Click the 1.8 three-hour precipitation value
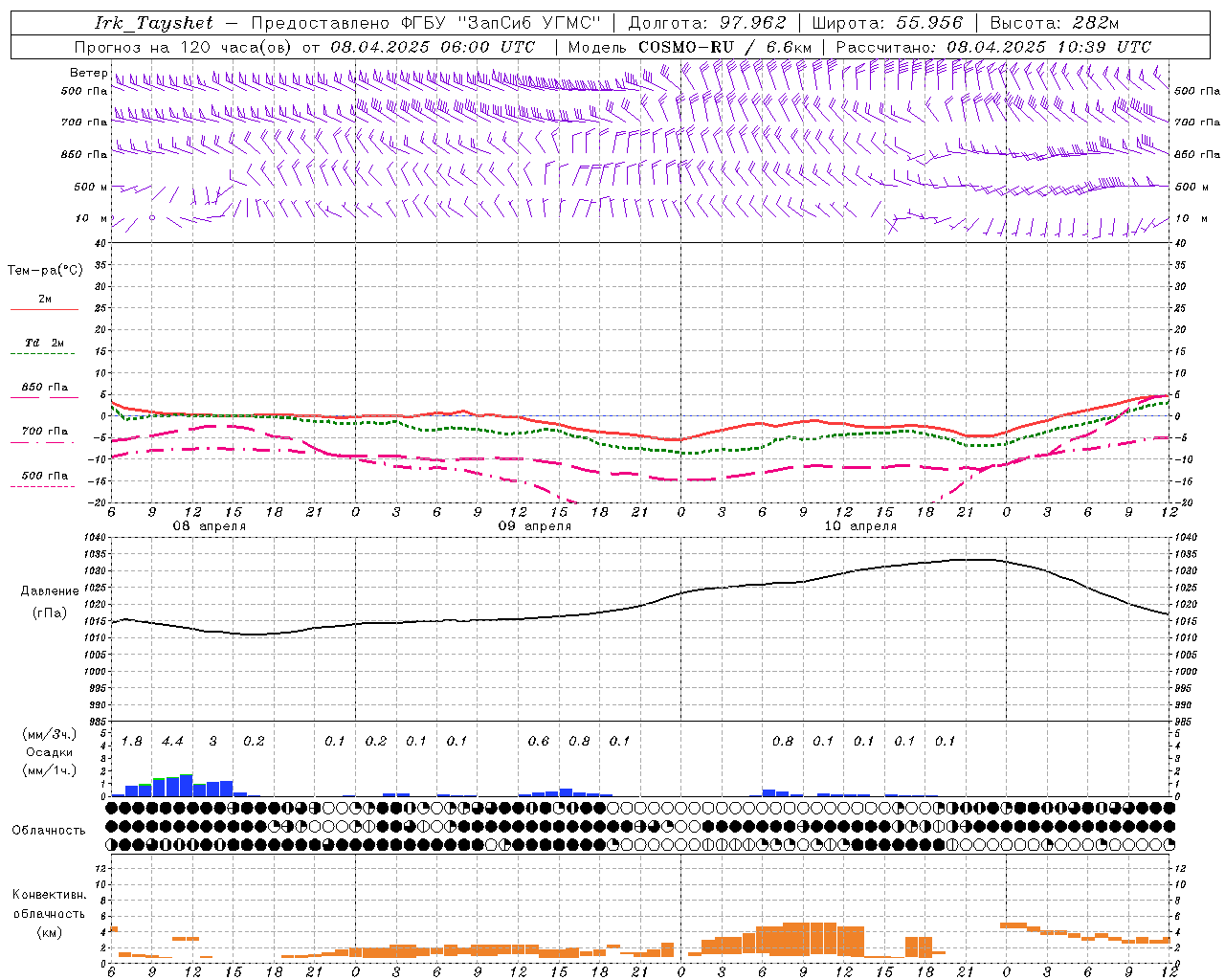Viewport: 1225px width, 980px height. (131, 742)
